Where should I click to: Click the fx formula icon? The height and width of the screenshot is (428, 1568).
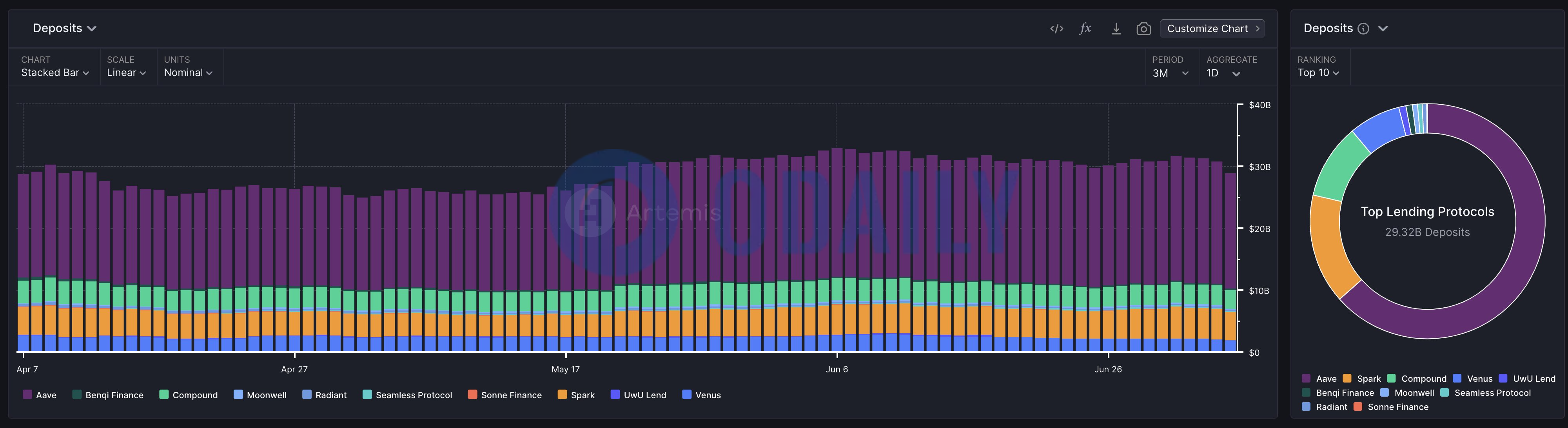pyautogui.click(x=1085, y=29)
